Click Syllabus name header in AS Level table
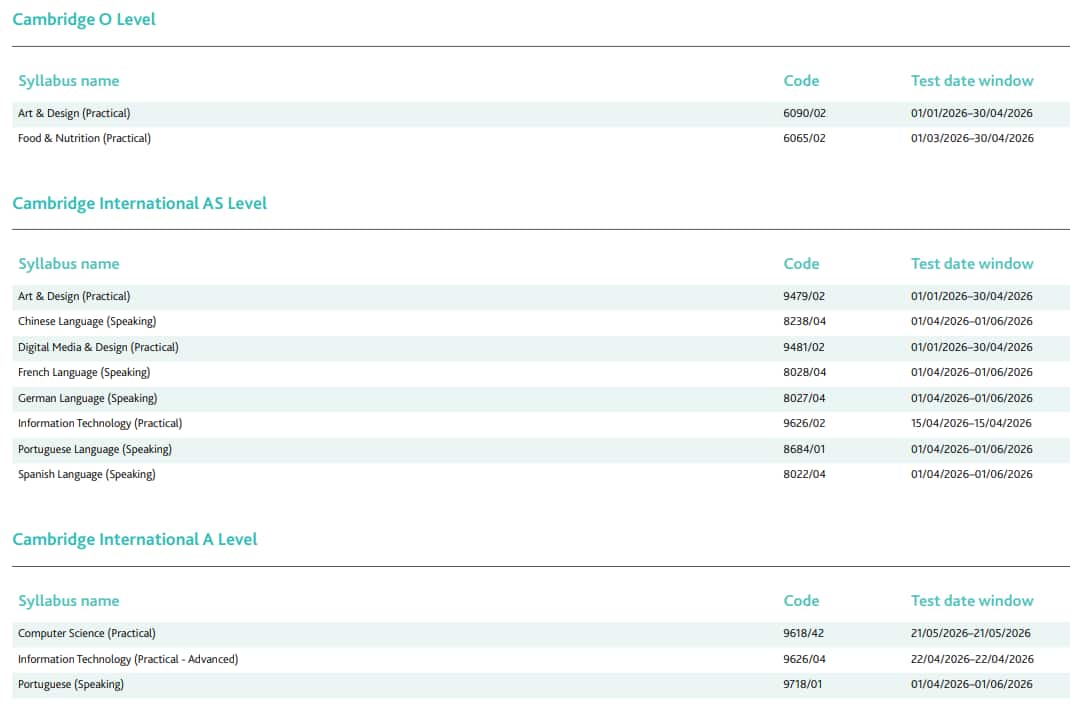 (x=68, y=264)
